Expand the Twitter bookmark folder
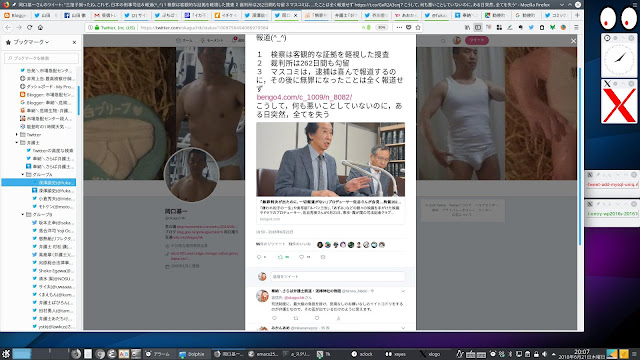 pyautogui.click(x=17, y=134)
